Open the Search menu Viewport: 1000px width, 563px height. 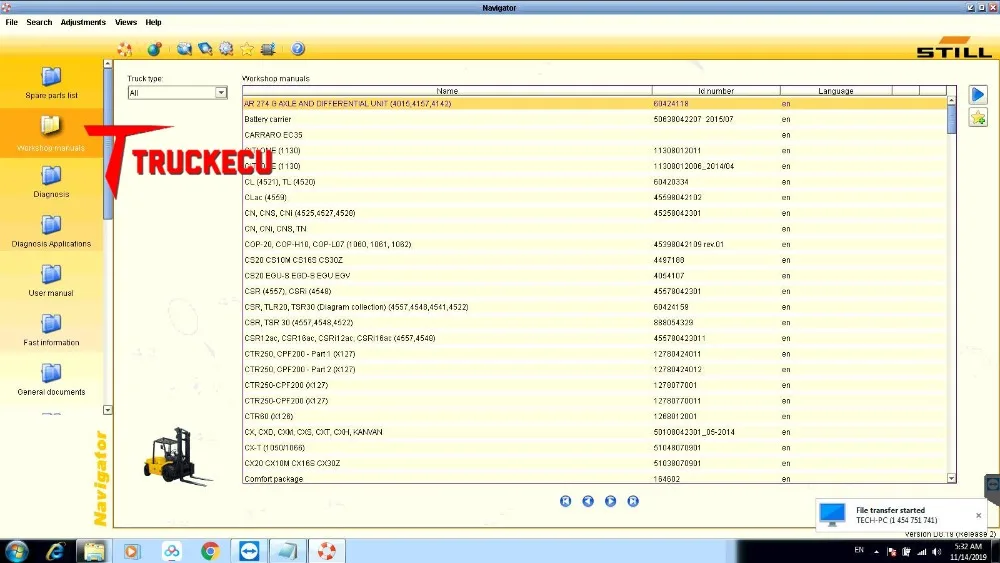pos(39,22)
